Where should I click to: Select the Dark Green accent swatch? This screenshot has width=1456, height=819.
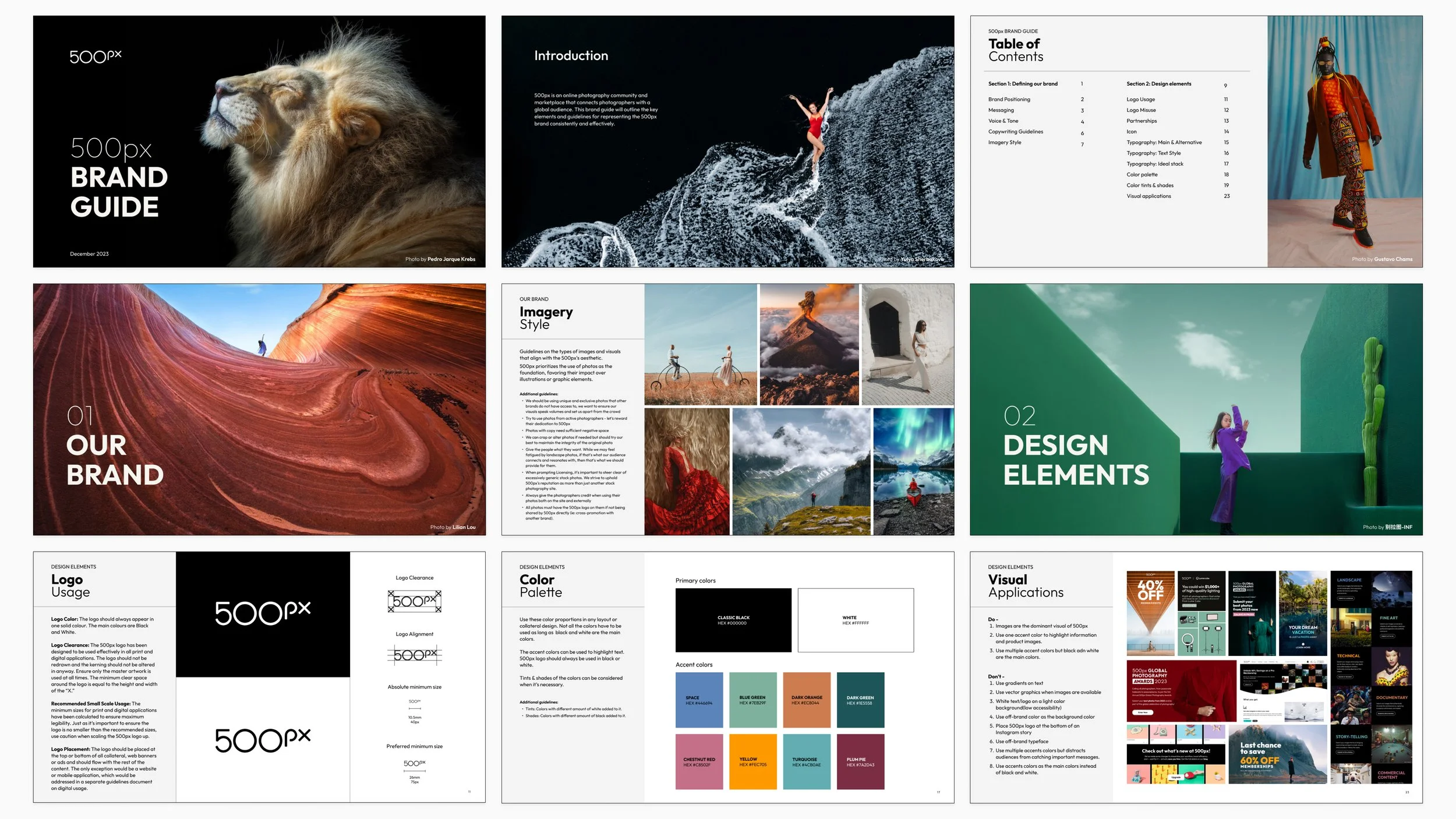pos(860,700)
